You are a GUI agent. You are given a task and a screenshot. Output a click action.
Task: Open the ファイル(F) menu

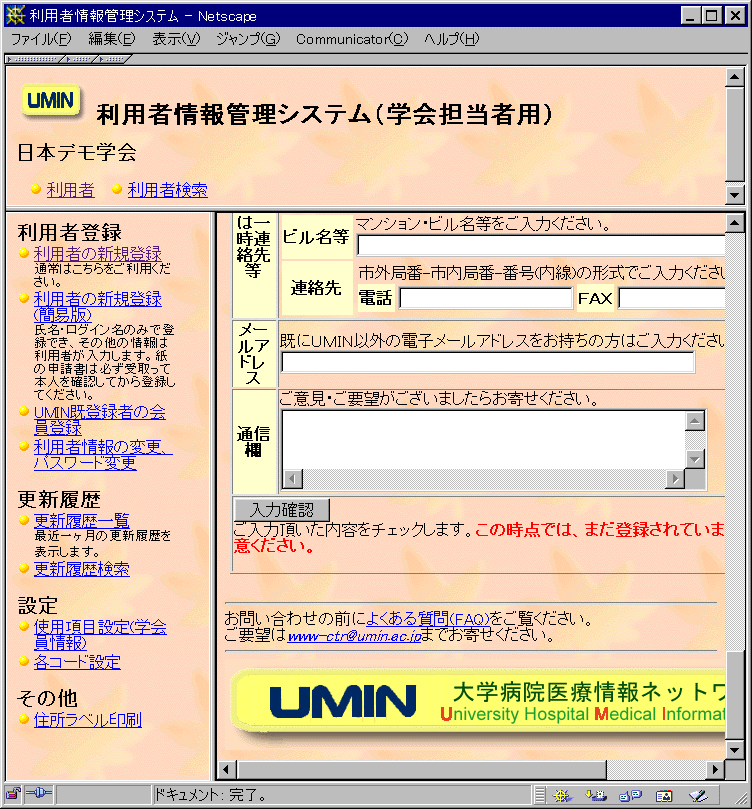click(x=41, y=39)
